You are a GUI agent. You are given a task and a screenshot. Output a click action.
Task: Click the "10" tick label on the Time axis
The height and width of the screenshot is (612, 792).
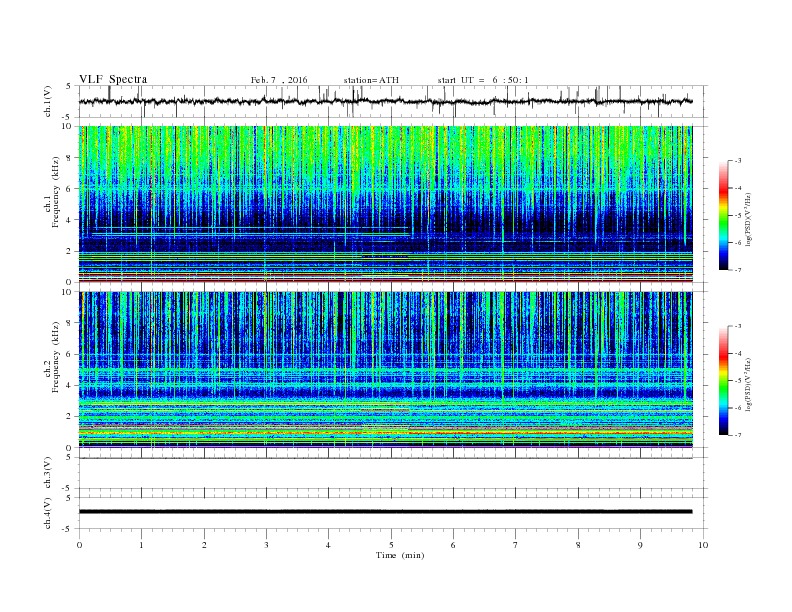(703, 545)
